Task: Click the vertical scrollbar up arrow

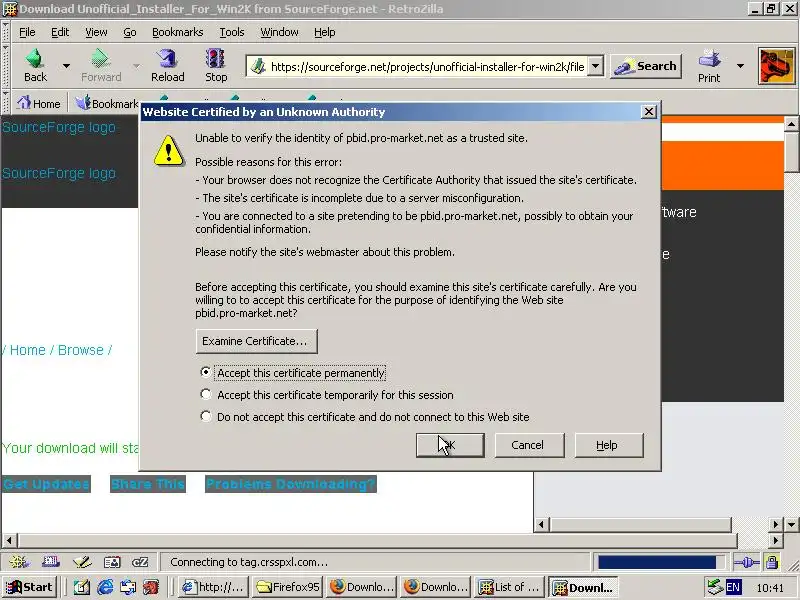Action: [x=791, y=123]
